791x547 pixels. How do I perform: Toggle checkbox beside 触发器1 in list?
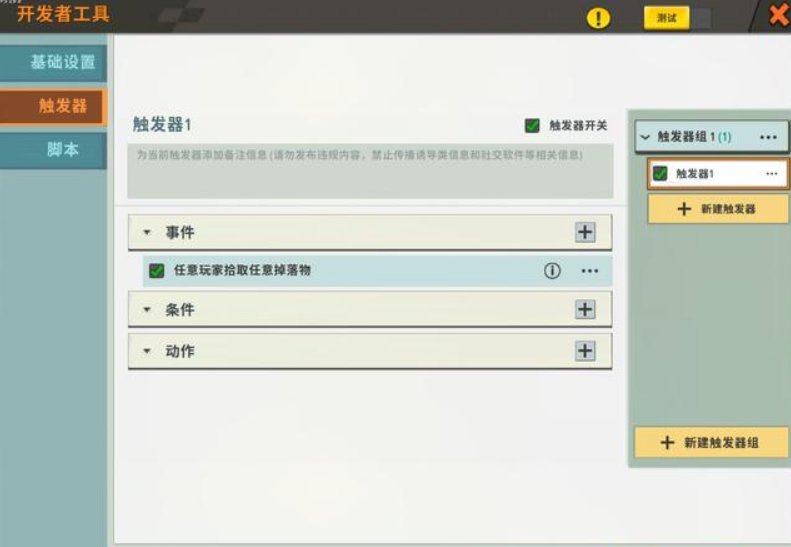660,174
